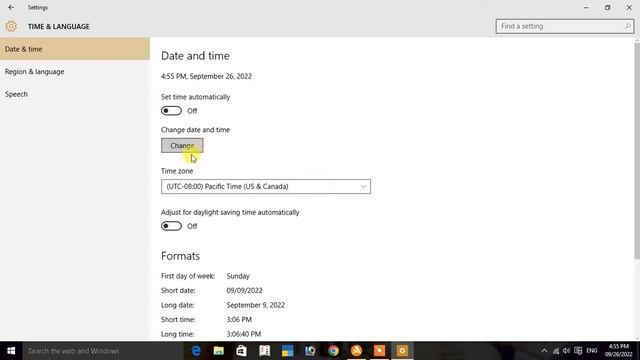Click the First day of week value Sunday
The height and width of the screenshot is (360, 640).
pyautogui.click(x=238, y=276)
